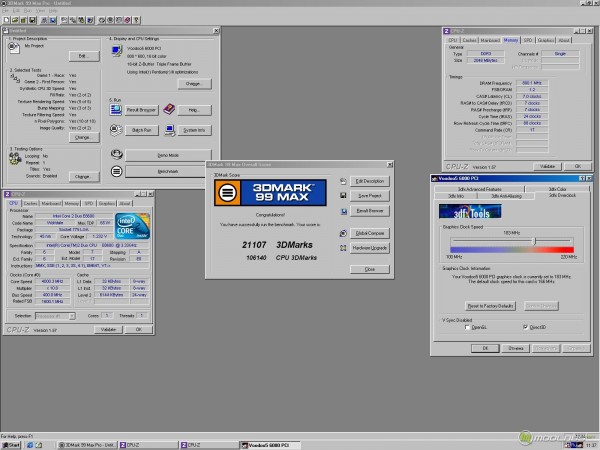Image resolution: width=600 pixels, height=450 pixels.
Task: Click the 3DMark 99 MAX logo banner
Action: (270, 193)
